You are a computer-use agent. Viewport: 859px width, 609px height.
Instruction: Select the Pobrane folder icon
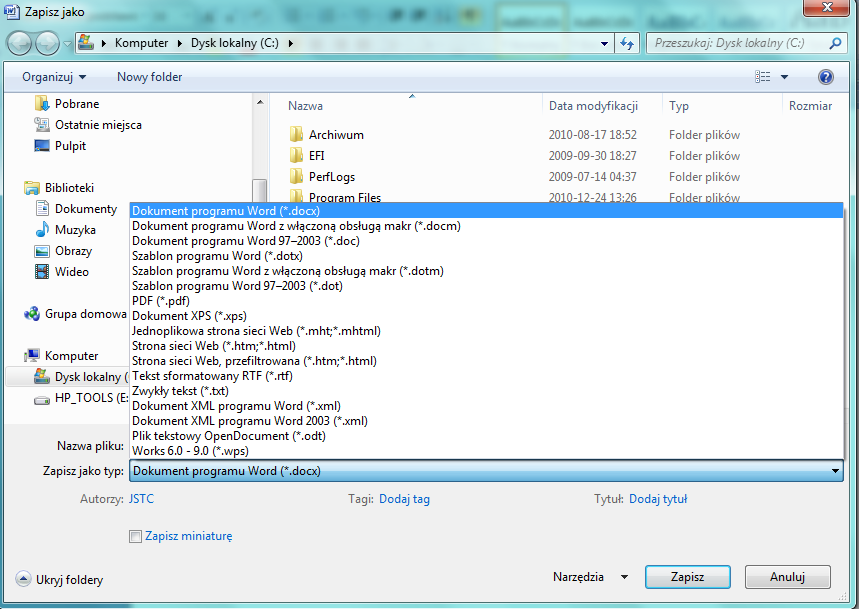coord(42,104)
